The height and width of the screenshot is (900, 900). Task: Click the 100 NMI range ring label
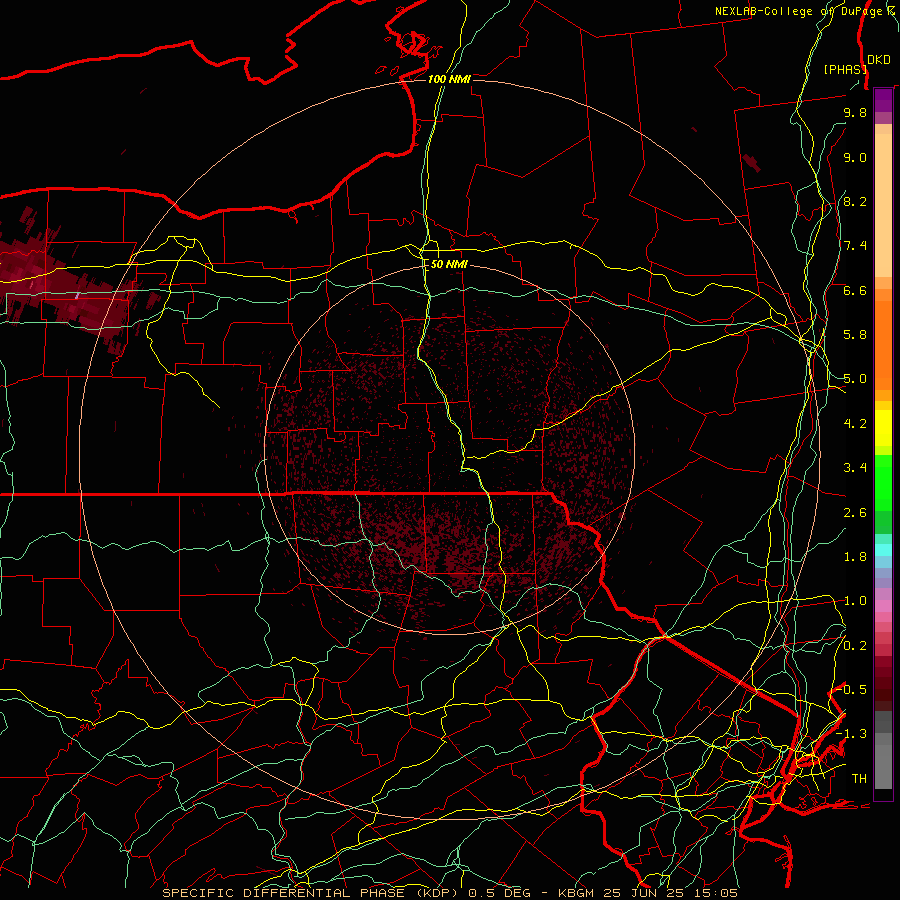pyautogui.click(x=449, y=79)
